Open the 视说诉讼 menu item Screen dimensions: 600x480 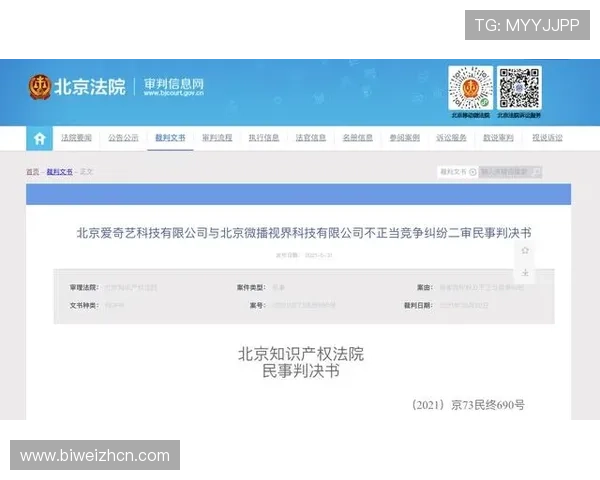click(548, 138)
